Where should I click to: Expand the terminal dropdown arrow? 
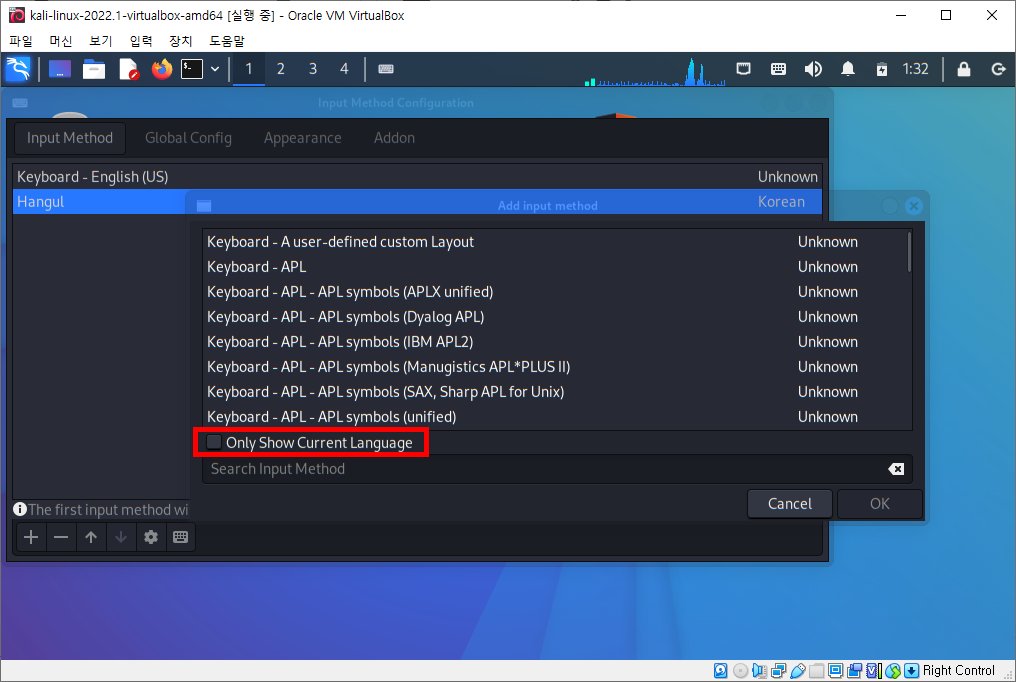tap(215, 69)
